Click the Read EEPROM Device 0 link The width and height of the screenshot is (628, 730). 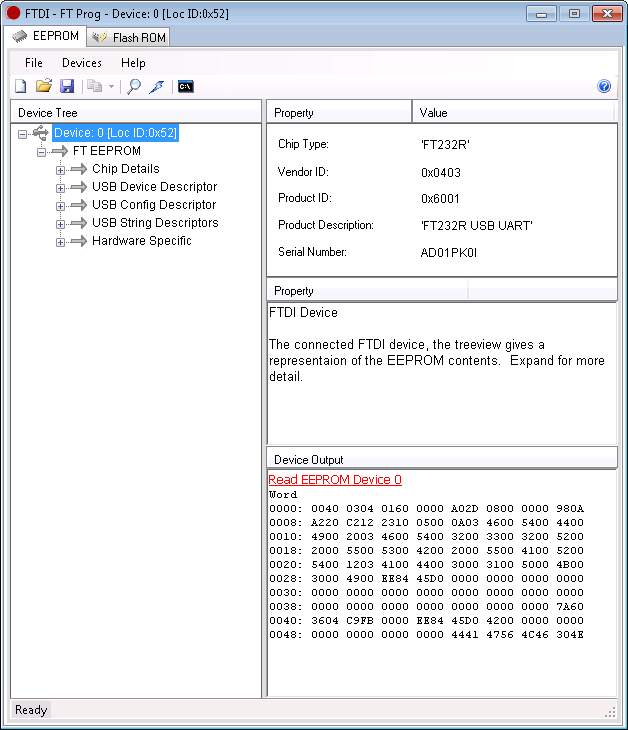335,480
